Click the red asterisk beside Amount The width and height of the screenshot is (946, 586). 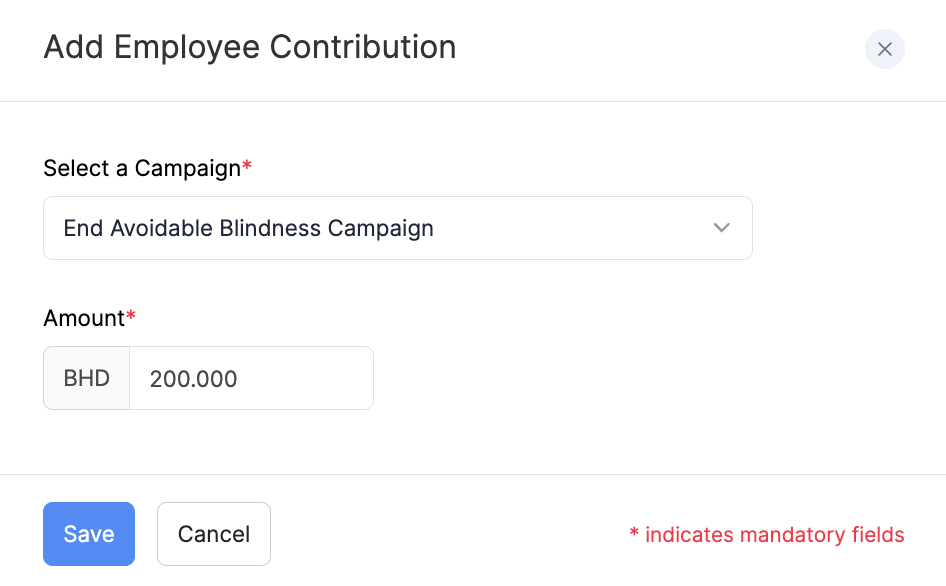pyautogui.click(x=131, y=316)
